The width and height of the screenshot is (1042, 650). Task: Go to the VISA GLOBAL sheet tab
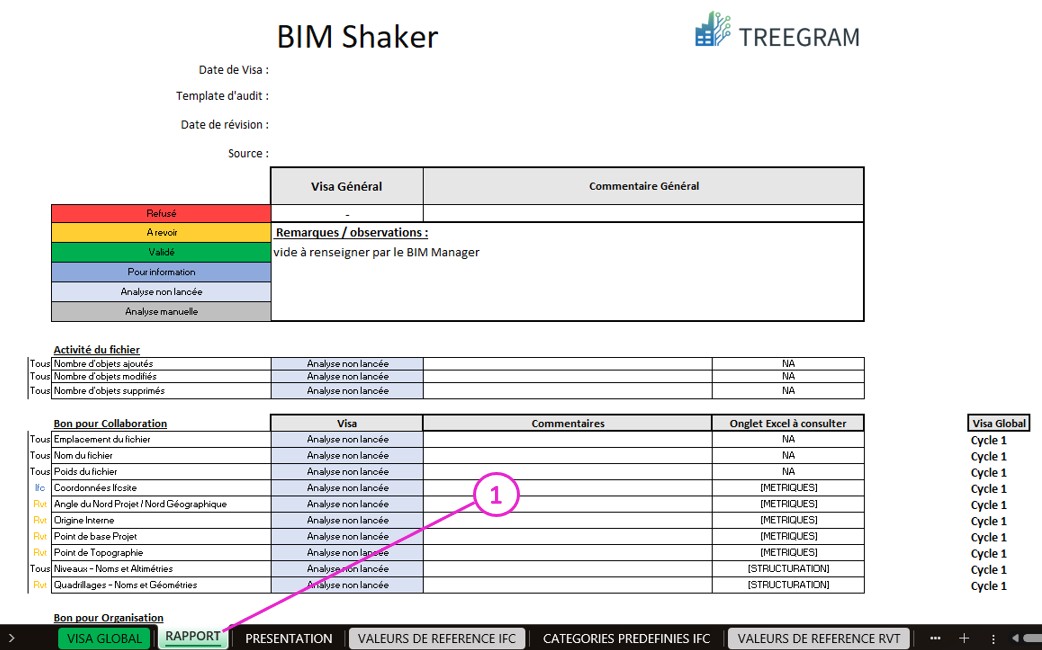[104, 637]
